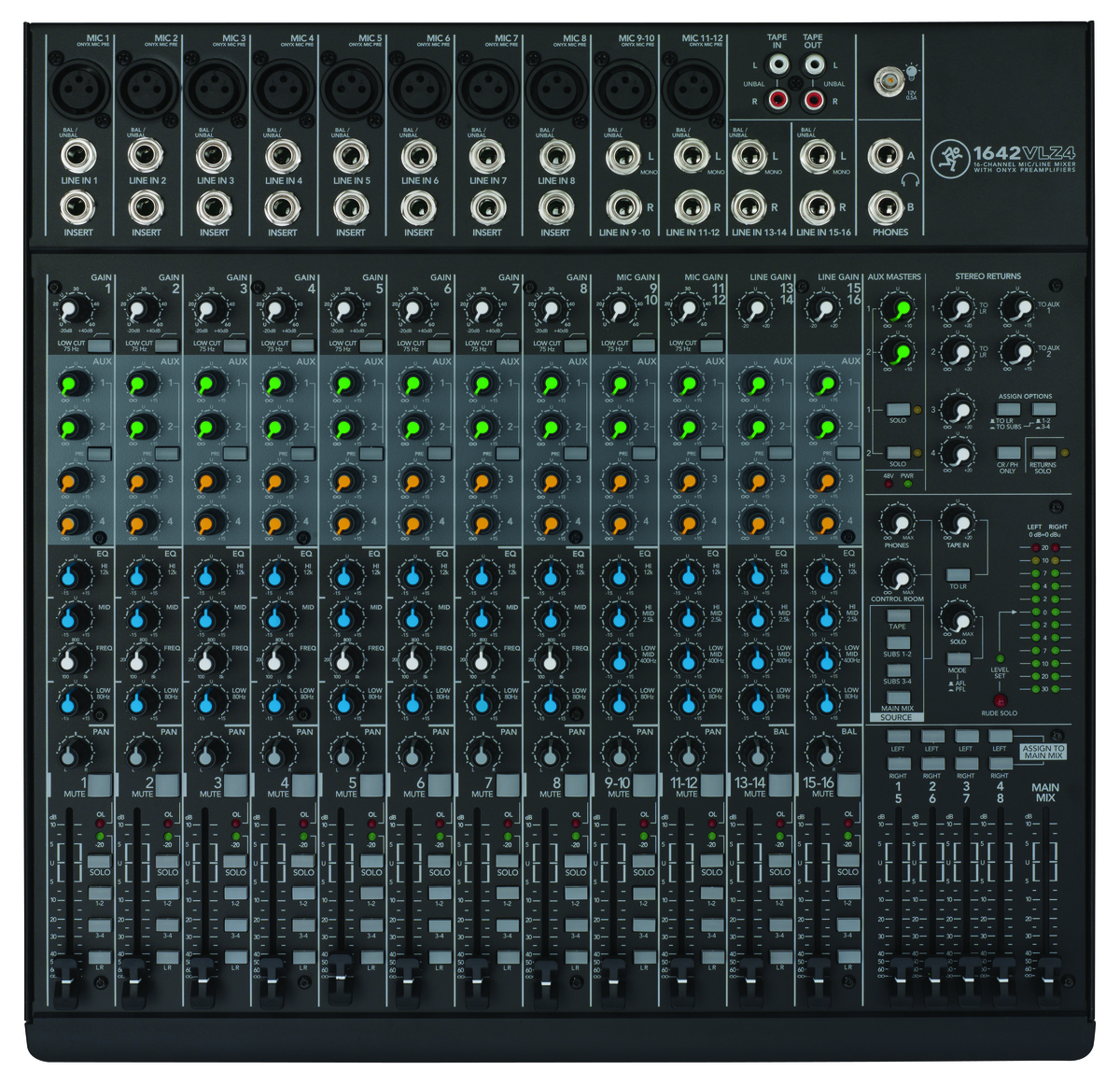Screen dimensions: 1120x1085
Task: Select SUBS 1-2 source button
Action: click(x=896, y=643)
